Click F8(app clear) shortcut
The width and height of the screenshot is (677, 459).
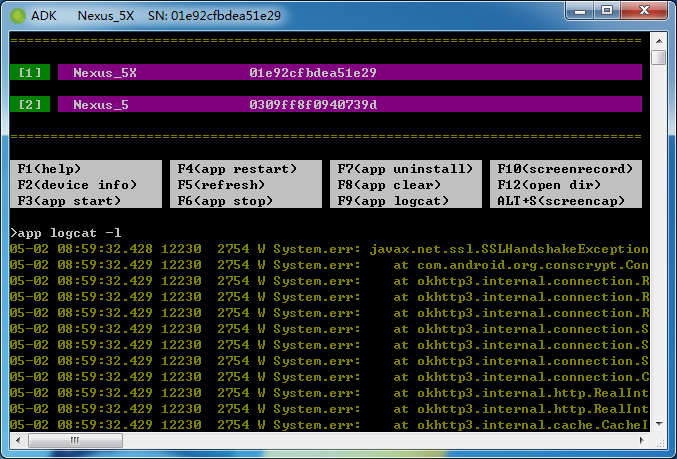click(x=389, y=185)
